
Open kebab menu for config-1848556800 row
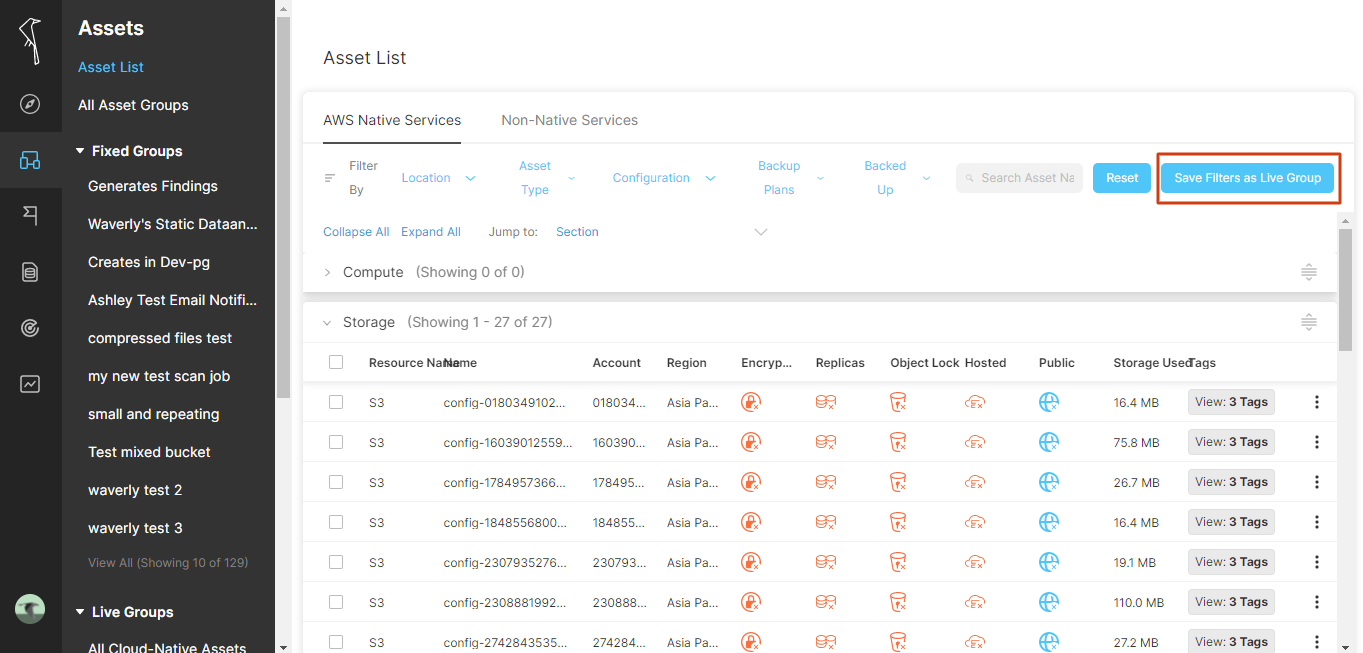(1317, 522)
